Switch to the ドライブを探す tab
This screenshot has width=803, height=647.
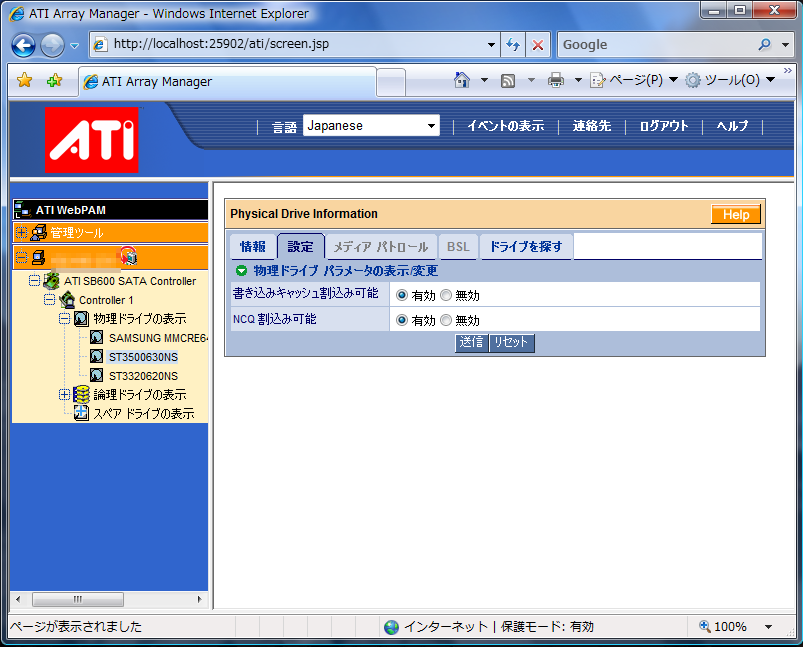click(x=526, y=247)
